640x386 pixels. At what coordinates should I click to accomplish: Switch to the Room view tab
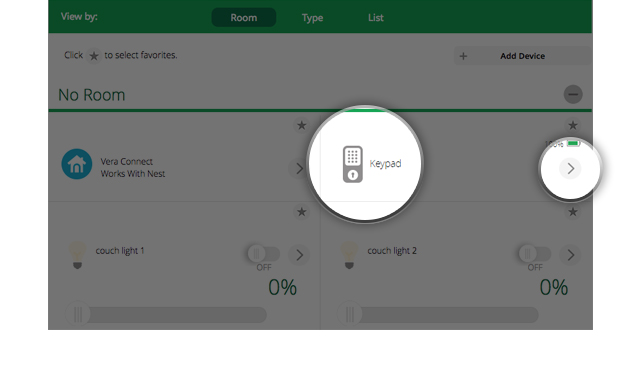tap(244, 18)
